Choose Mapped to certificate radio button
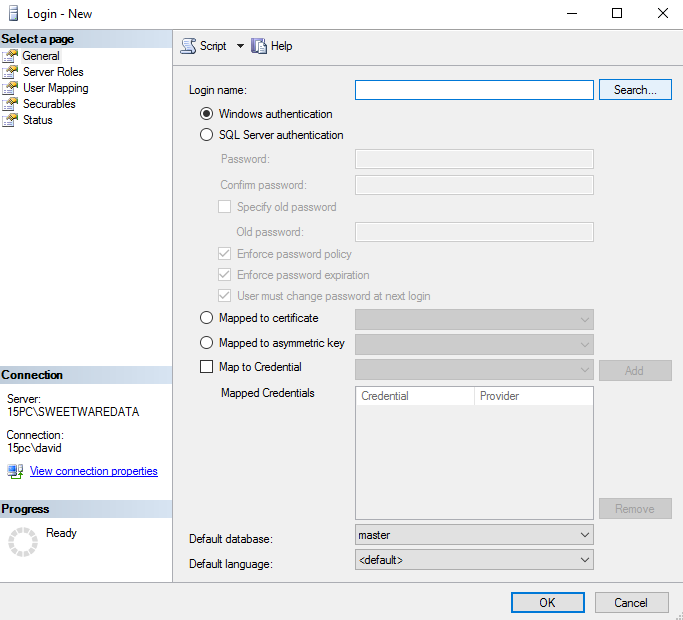Image resolution: width=683 pixels, height=620 pixels. pos(206,318)
